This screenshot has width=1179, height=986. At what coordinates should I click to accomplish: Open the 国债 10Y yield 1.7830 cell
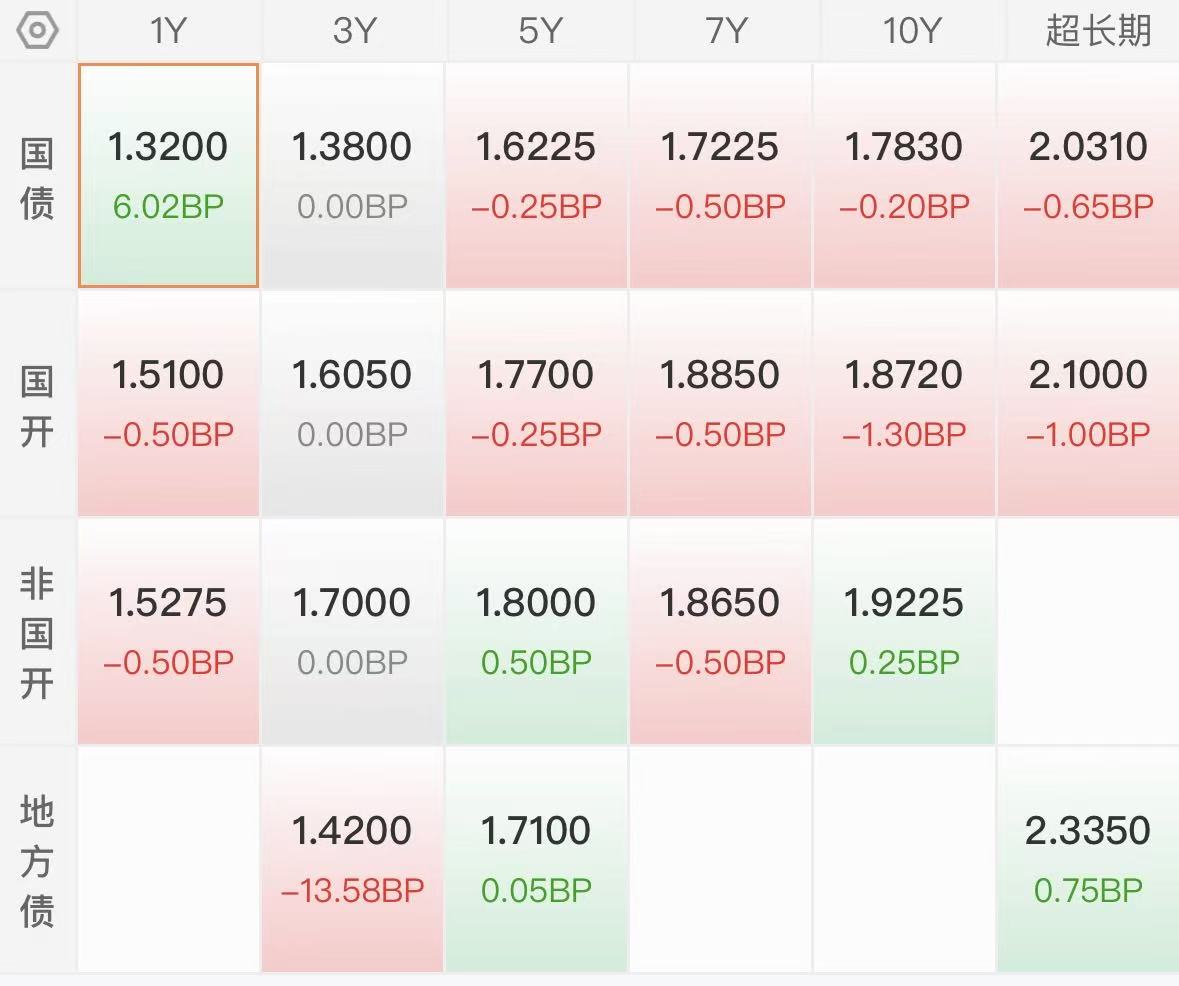[904, 176]
